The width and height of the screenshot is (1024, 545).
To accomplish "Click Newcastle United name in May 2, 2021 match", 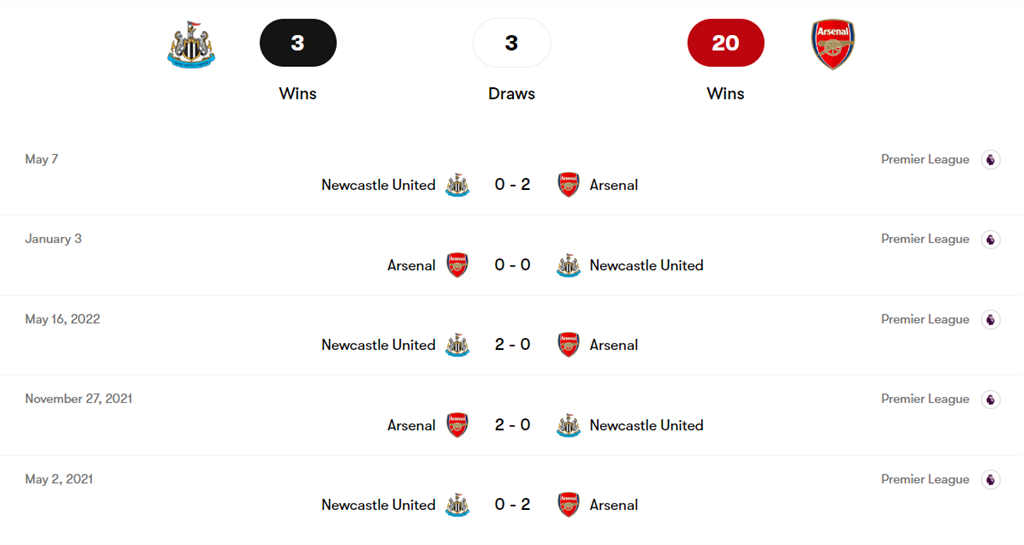I will point(378,505).
